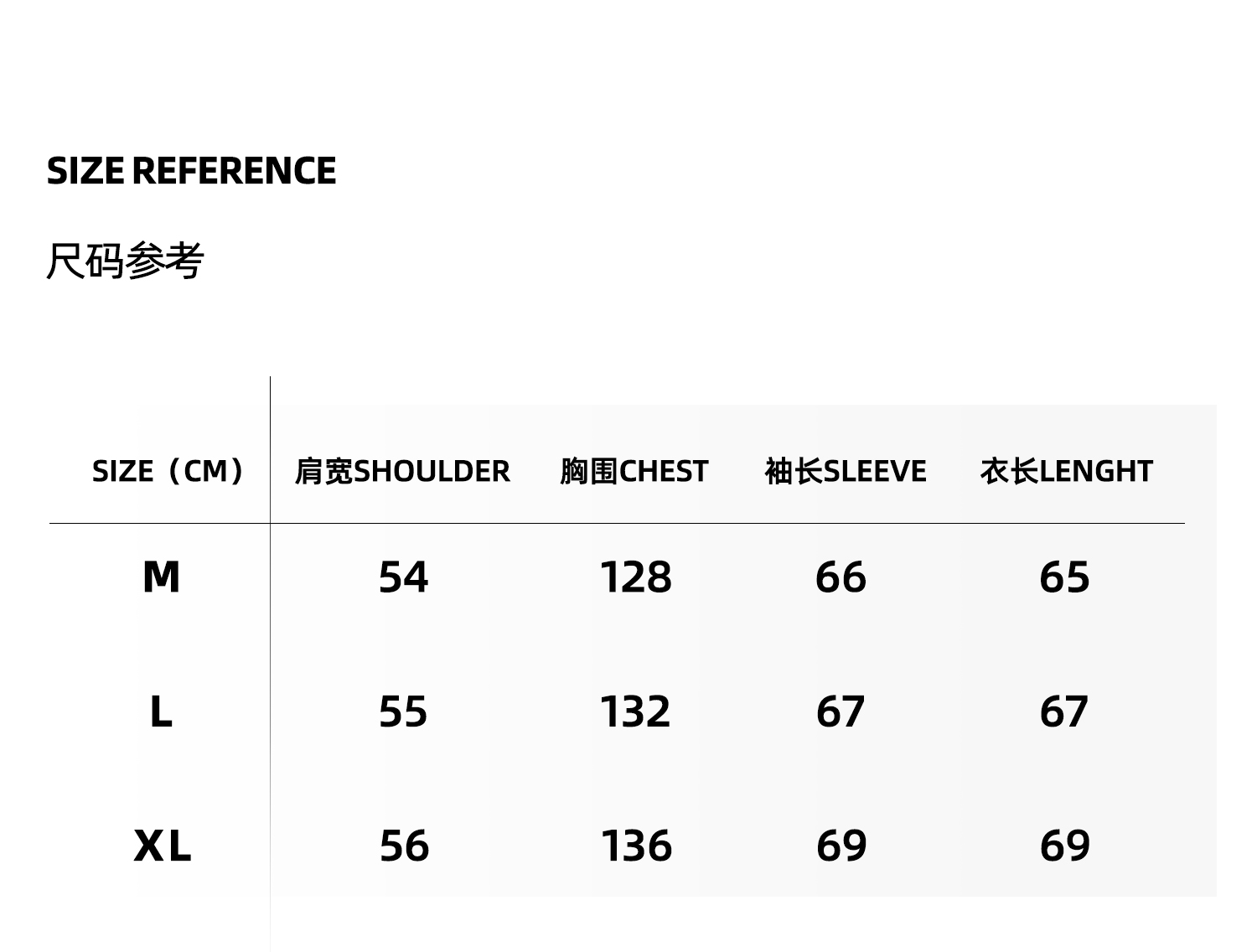Select chest value 132 for size L
1257x952 pixels.
(x=635, y=712)
